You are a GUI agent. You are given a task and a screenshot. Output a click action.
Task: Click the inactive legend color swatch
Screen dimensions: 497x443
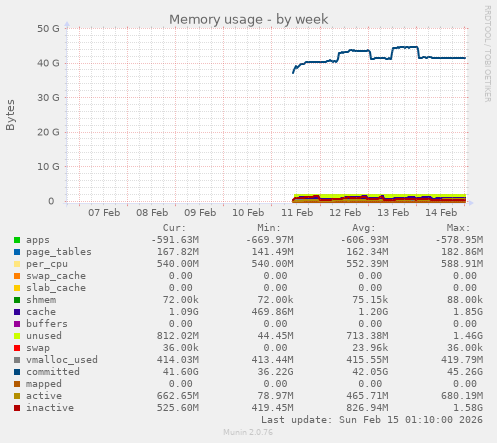pyautogui.click(x=17, y=408)
